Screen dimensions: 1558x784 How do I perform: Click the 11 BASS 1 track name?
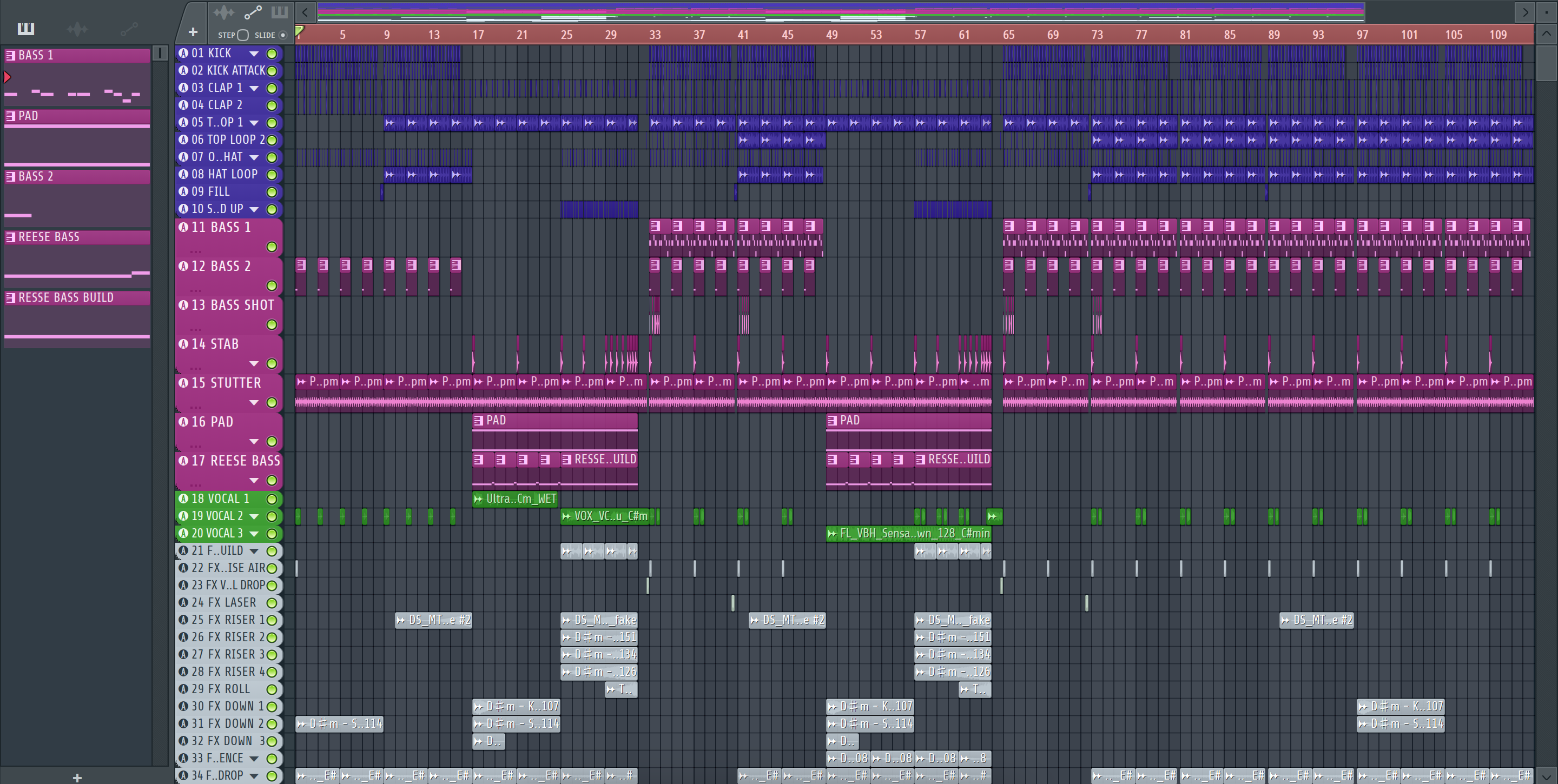[221, 227]
